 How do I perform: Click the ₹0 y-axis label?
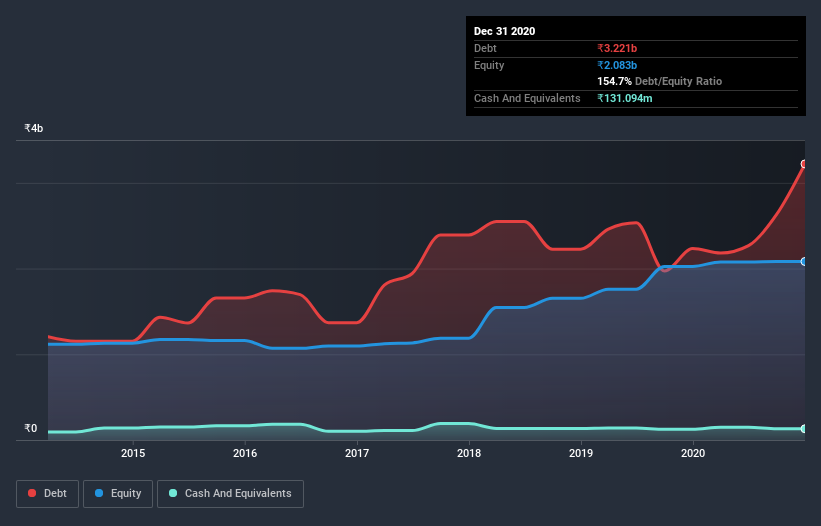coord(31,428)
